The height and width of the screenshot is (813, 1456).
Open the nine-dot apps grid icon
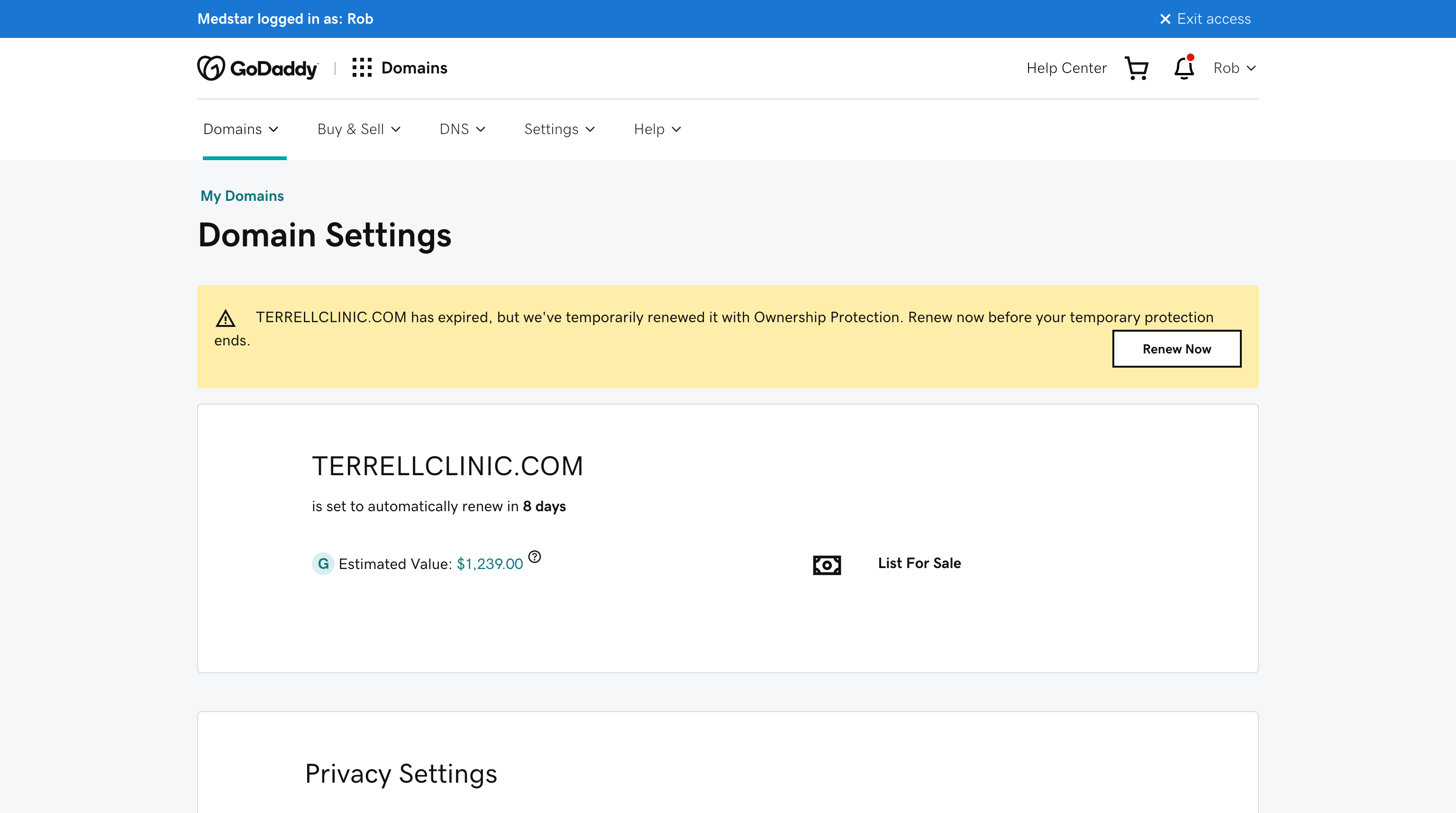click(x=362, y=68)
